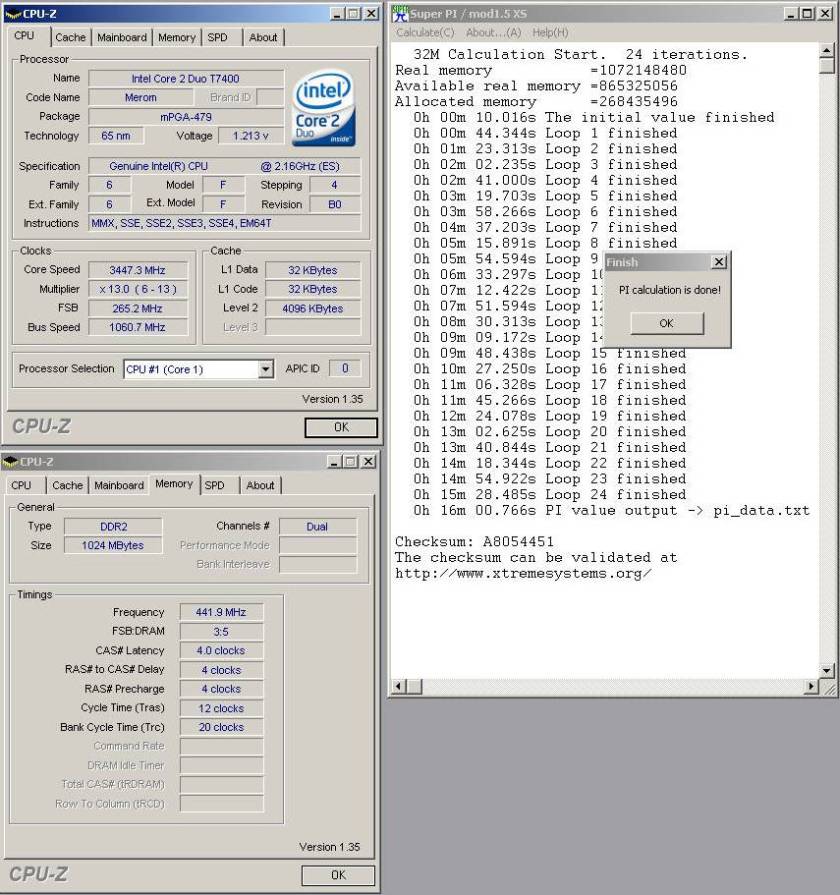The width and height of the screenshot is (840, 895).
Task: Click the memory Type value DDR2
Action: (114, 526)
